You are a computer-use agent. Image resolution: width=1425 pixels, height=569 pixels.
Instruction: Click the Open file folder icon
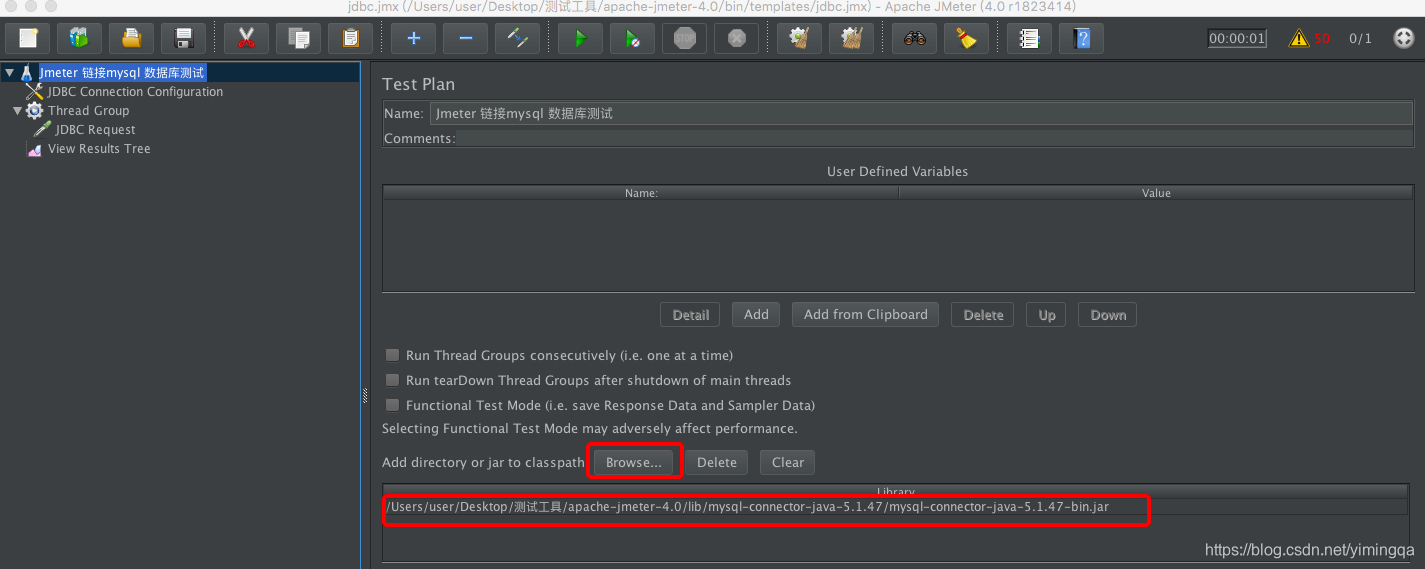pos(131,39)
